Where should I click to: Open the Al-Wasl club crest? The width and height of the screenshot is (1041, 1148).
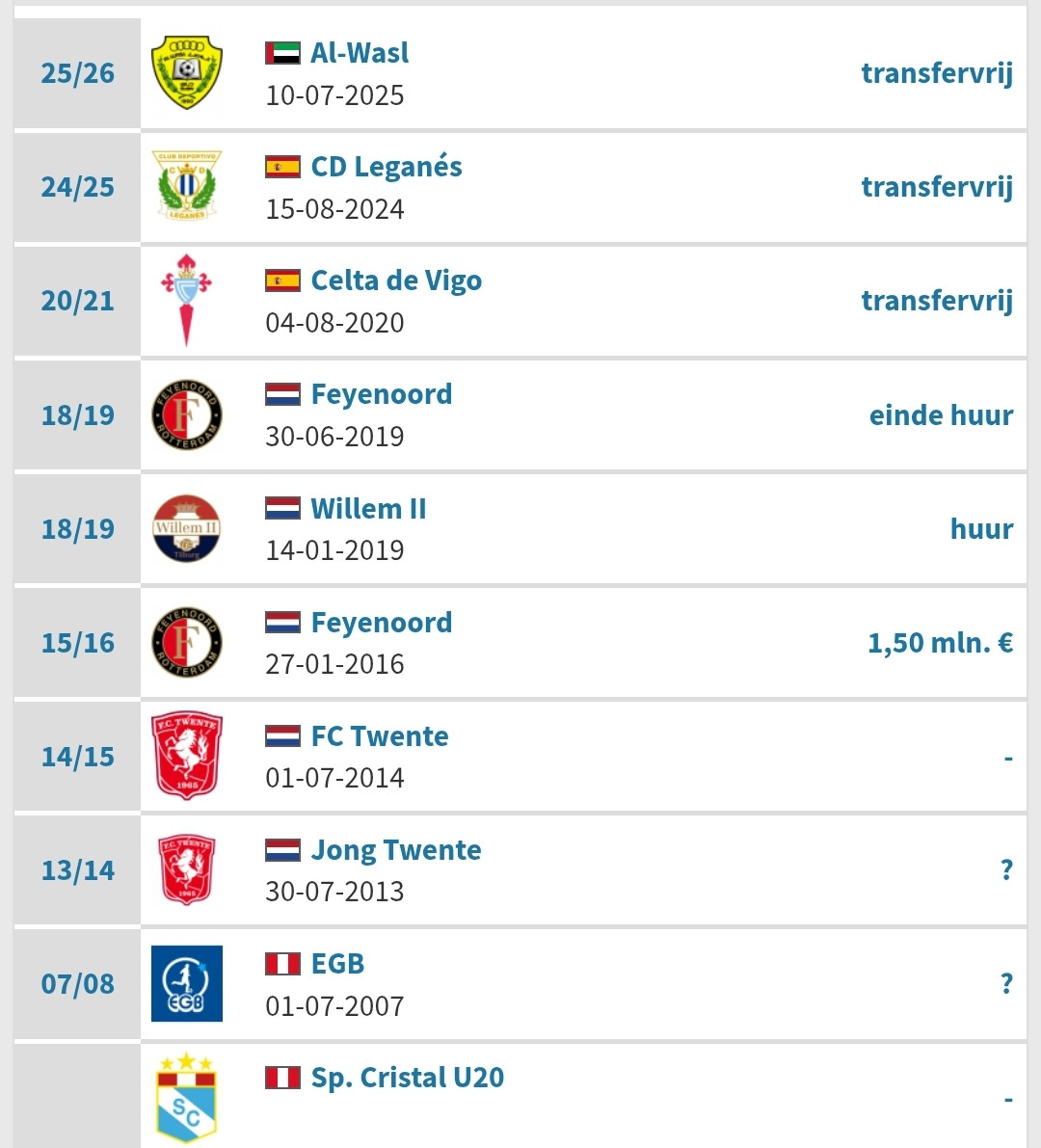pos(187,73)
